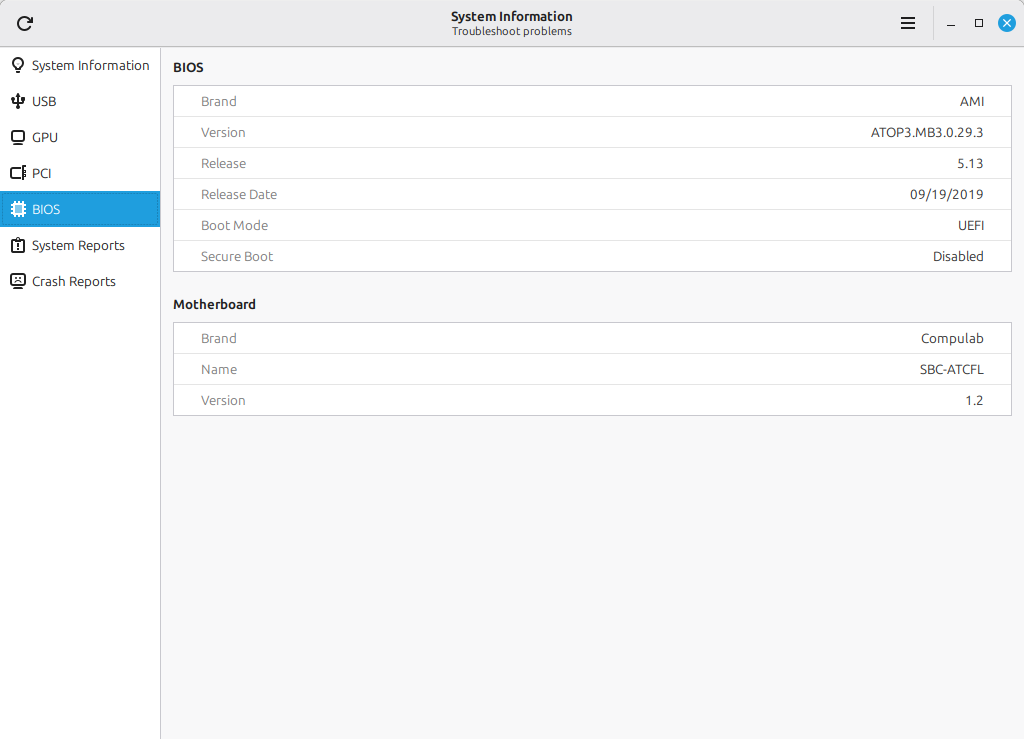This screenshot has height=739, width=1024.
Task: Click the lightbulb System Information icon
Action: click(x=17, y=65)
